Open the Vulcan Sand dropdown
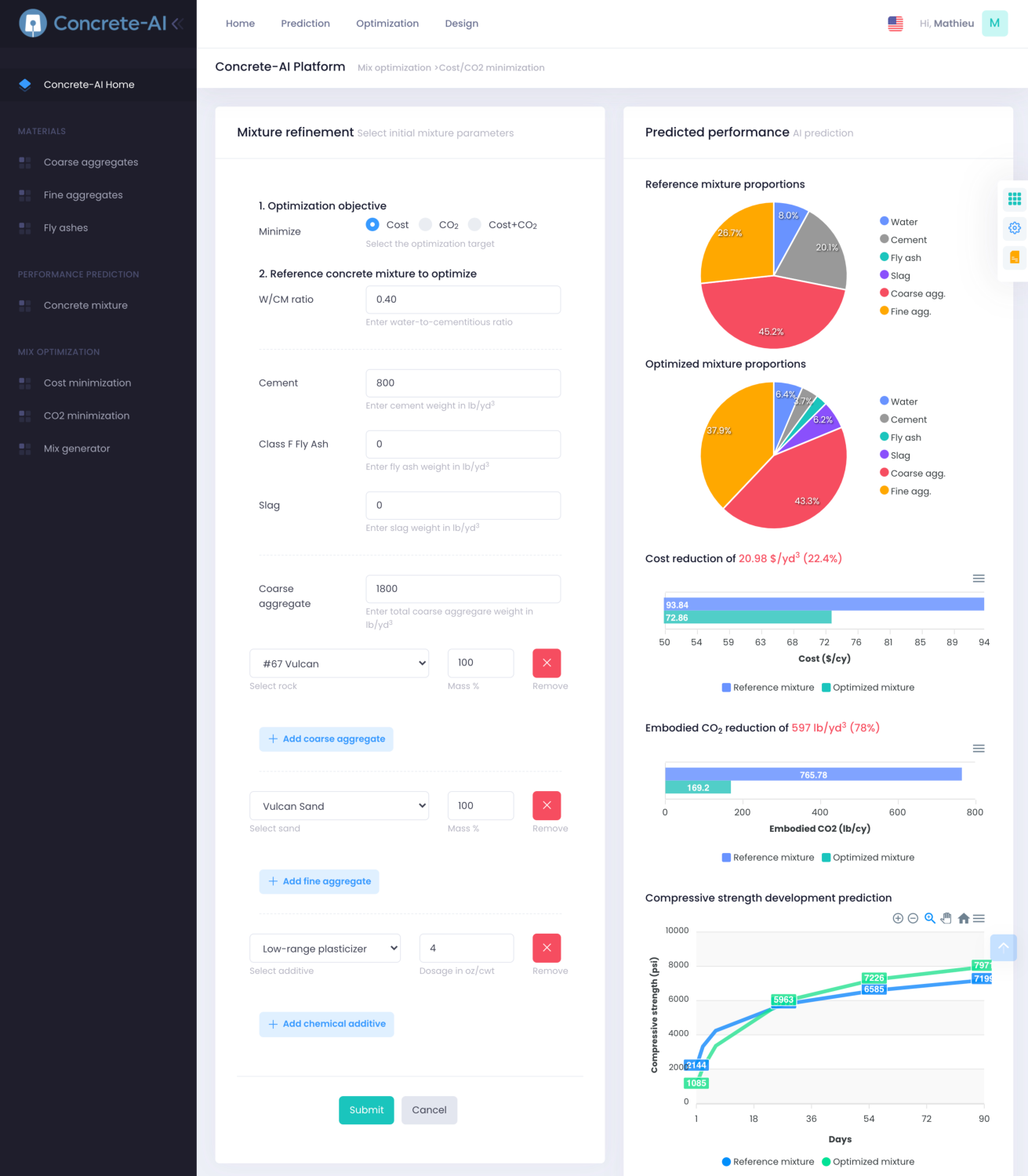Viewport: 1028px width, 1176px height. point(340,806)
